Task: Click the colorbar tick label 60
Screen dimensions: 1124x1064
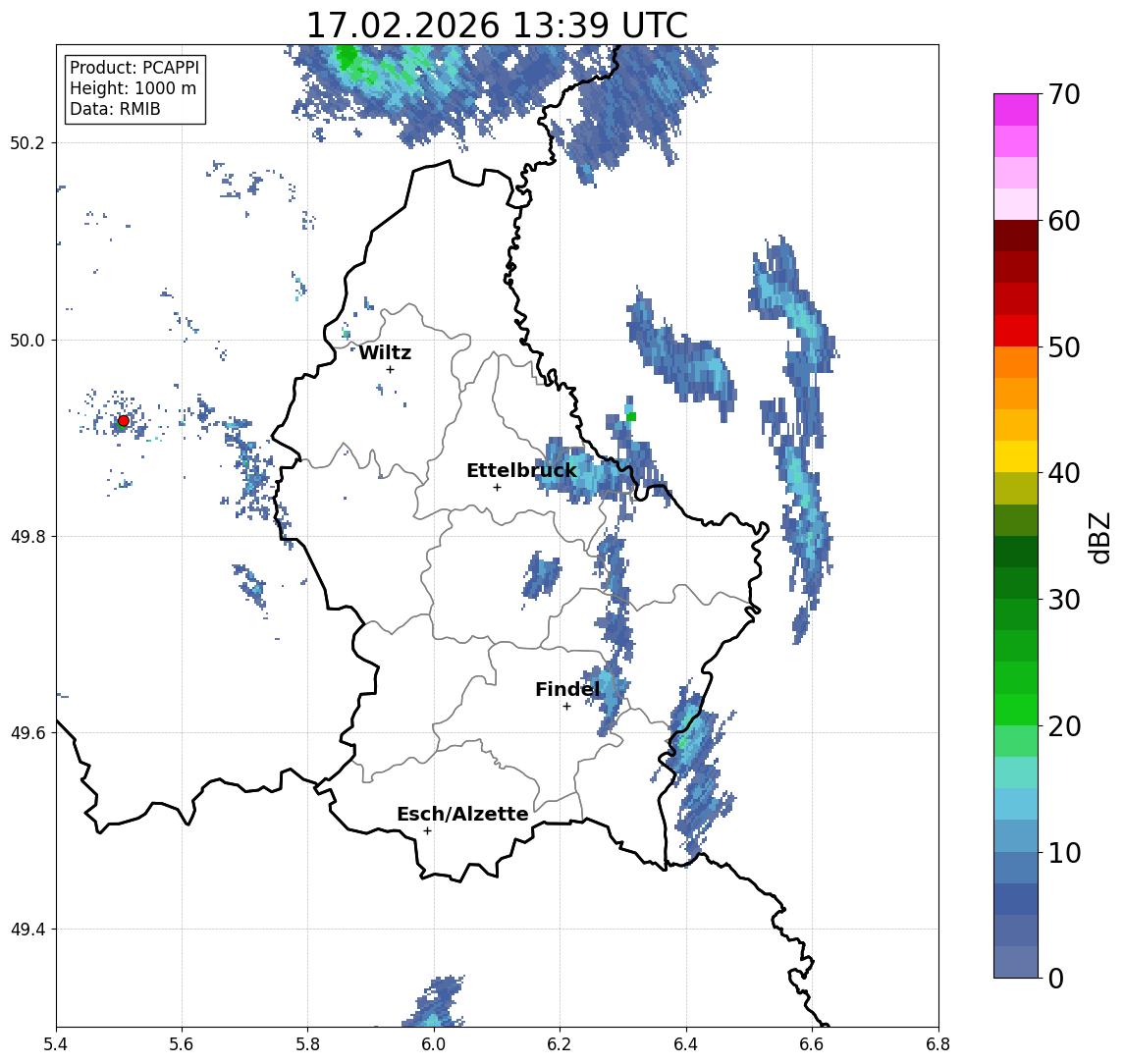Action: [1064, 222]
